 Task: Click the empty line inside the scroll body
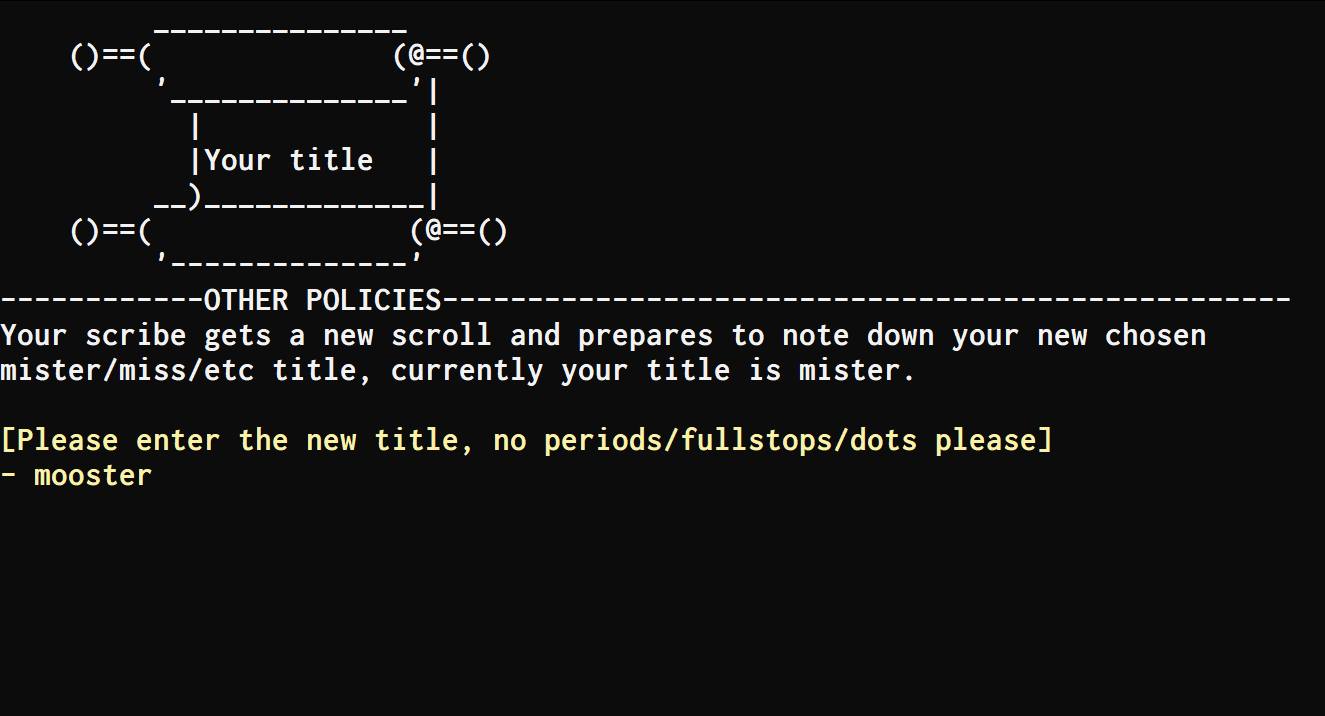[x=314, y=127]
